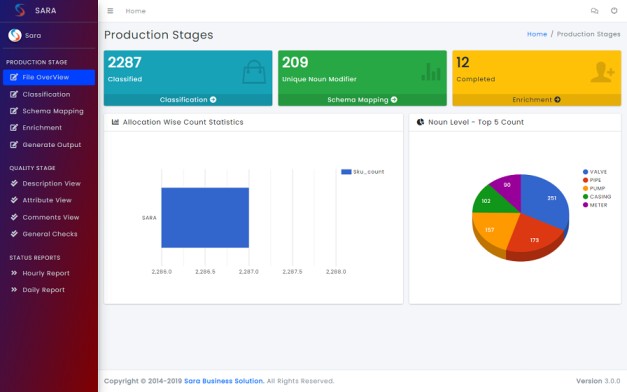Click the Sara username in sidebar

tap(33, 36)
